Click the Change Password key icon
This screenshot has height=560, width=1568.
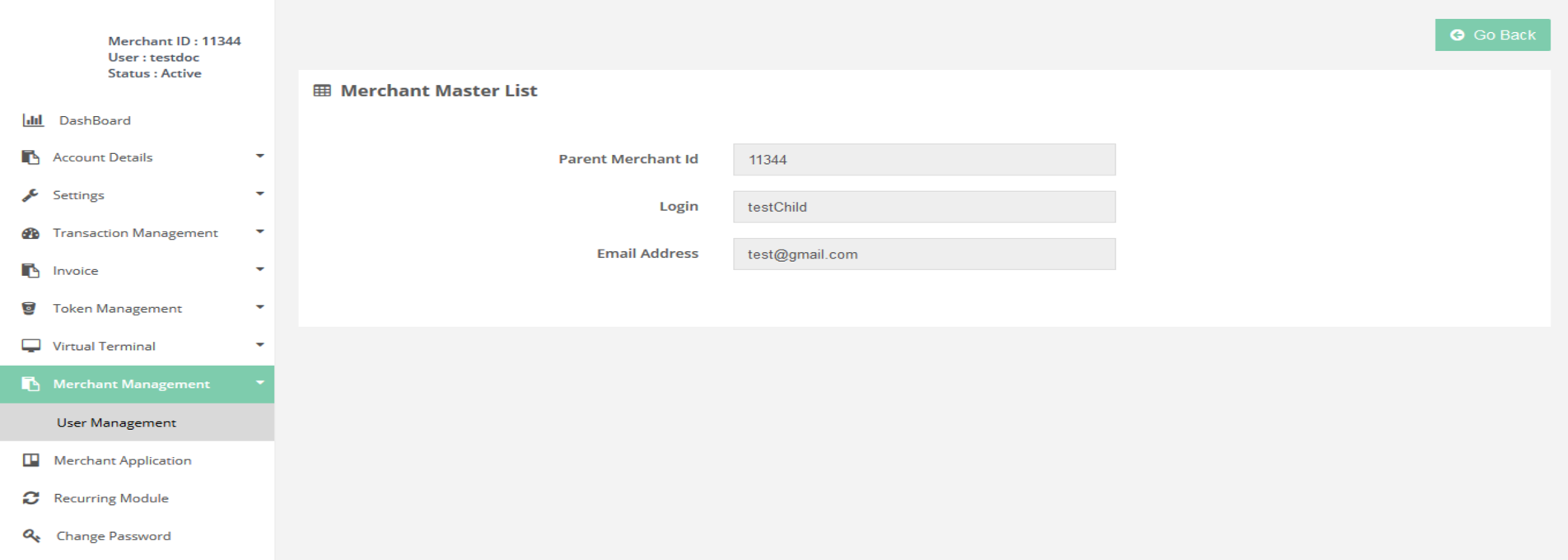pos(31,536)
